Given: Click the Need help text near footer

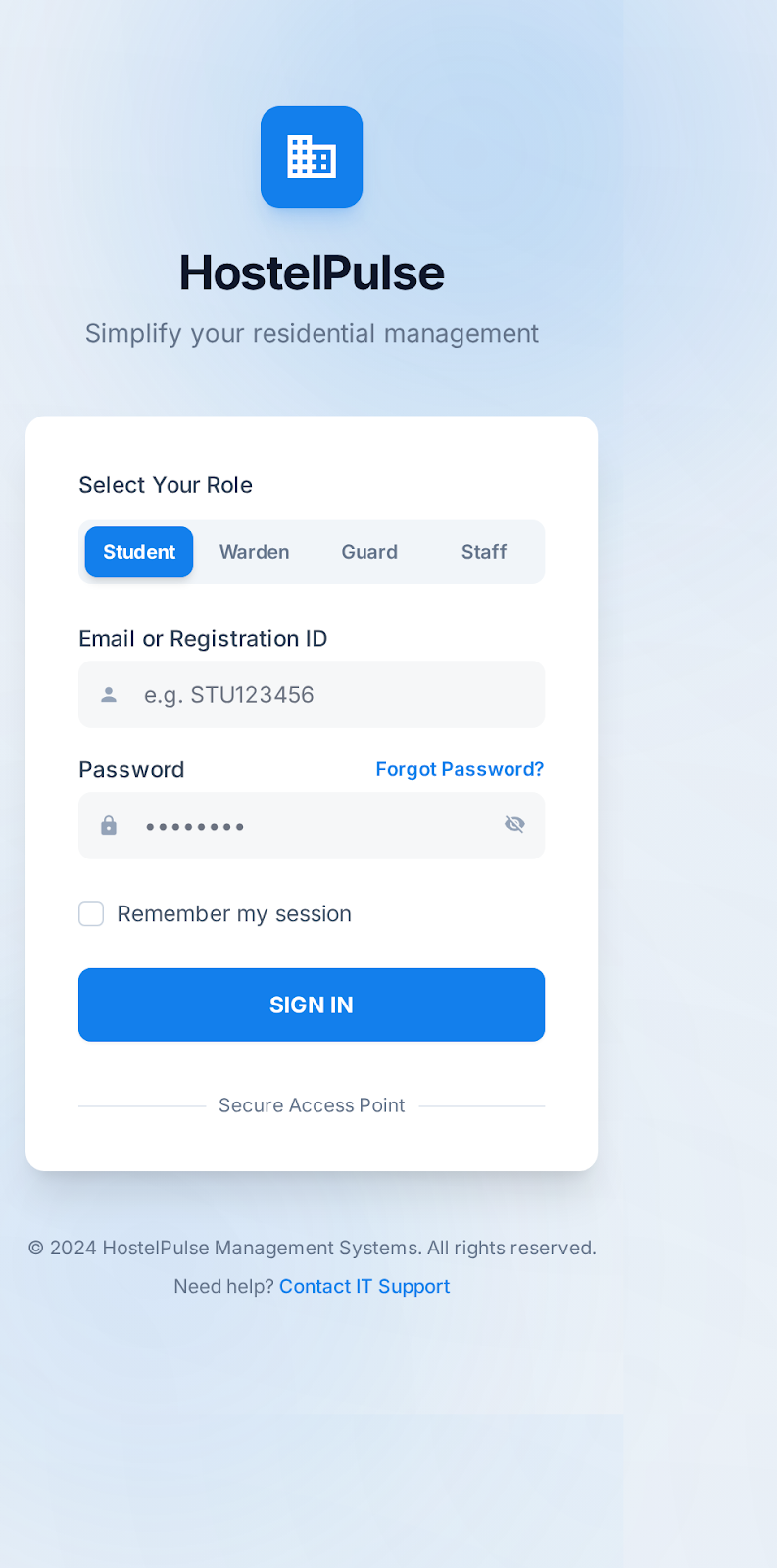Looking at the screenshot, I should [223, 1286].
